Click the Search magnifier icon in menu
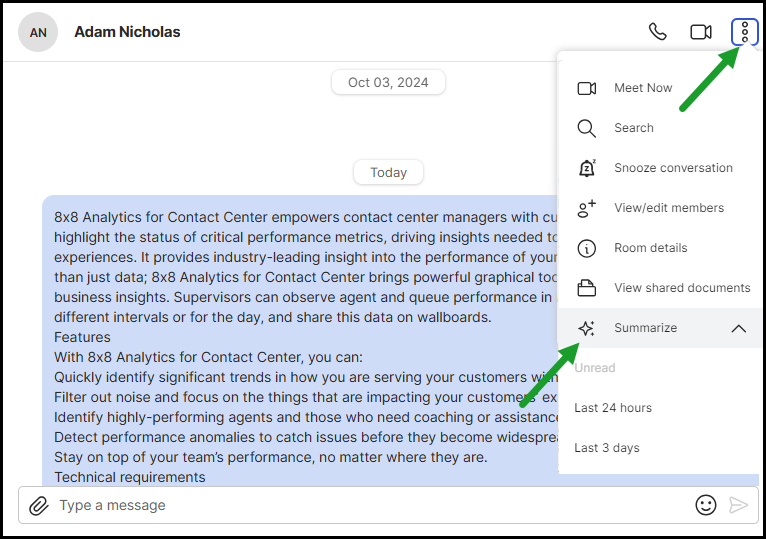The height and width of the screenshot is (539, 766). click(x=586, y=128)
